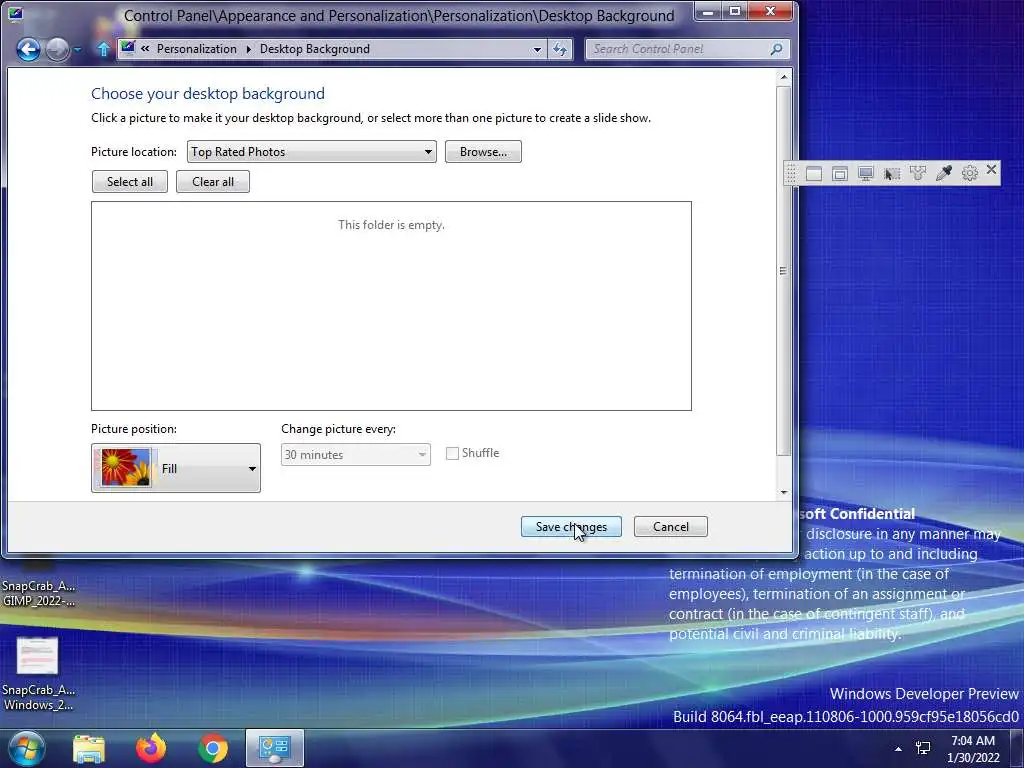
Task: Open Change picture every dropdown
Action: (356, 455)
